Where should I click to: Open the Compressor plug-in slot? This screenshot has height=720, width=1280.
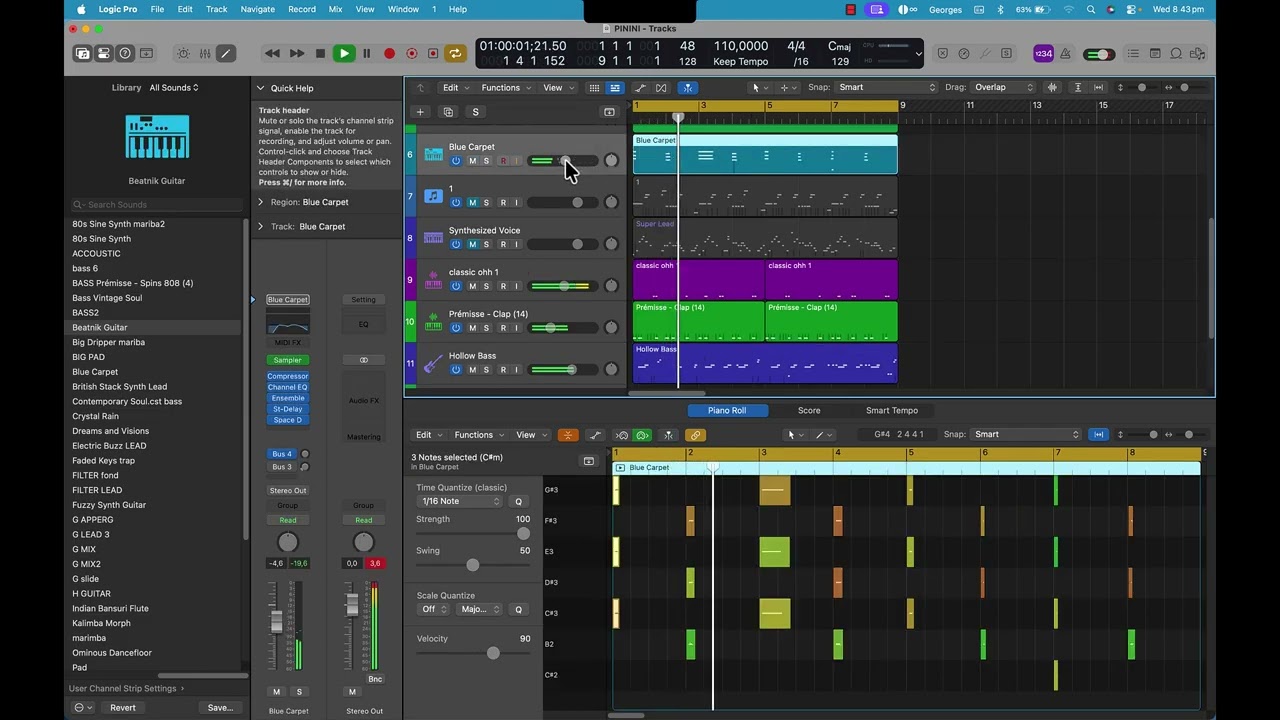pos(288,377)
